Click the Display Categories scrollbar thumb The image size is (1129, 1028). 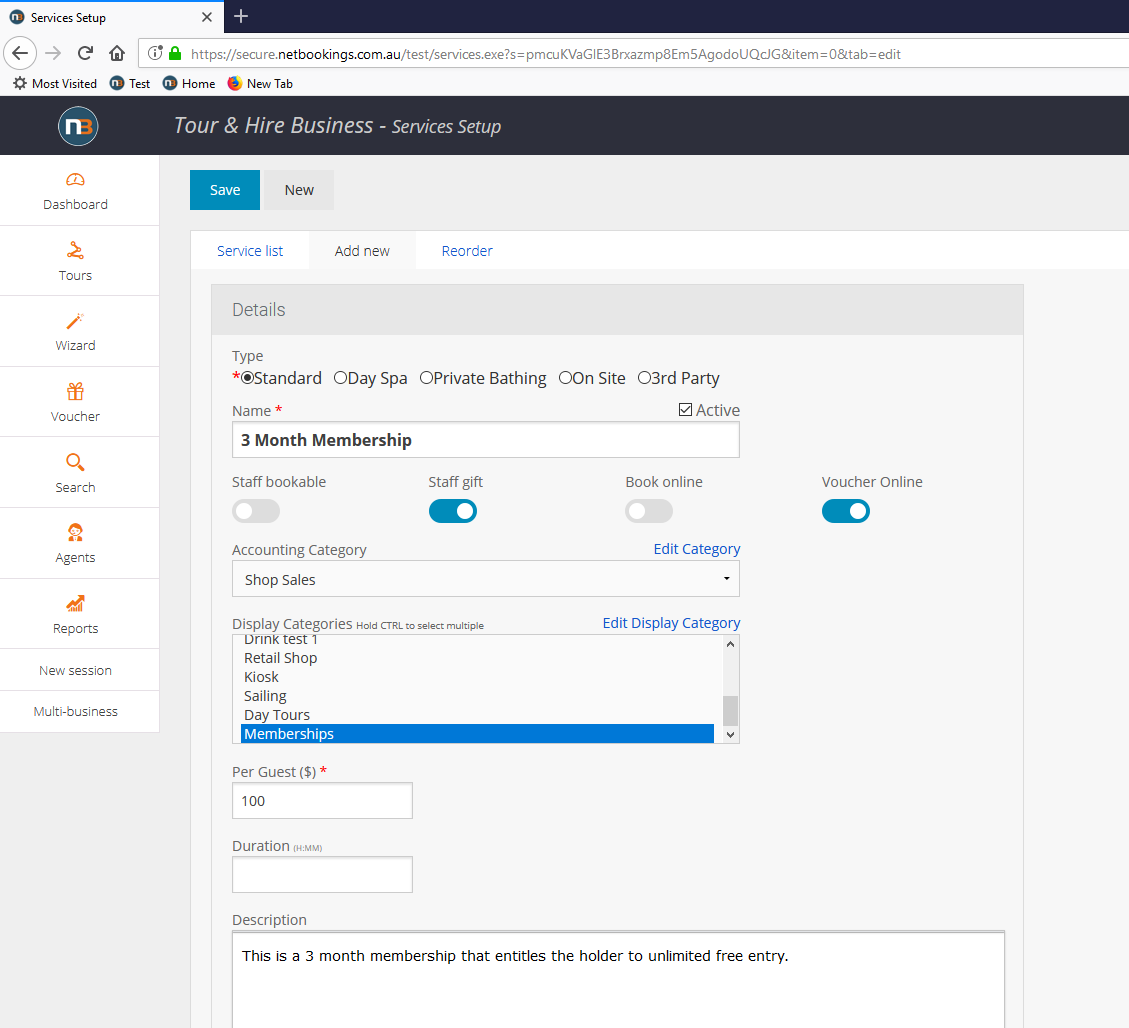click(x=730, y=711)
